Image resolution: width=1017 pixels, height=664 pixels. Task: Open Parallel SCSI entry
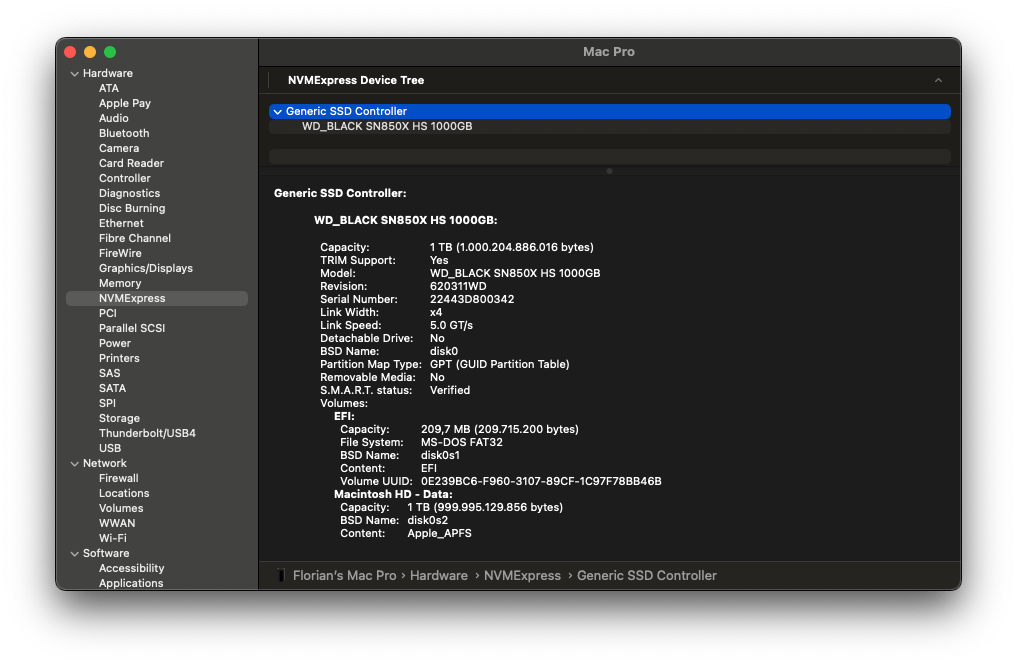(x=132, y=328)
